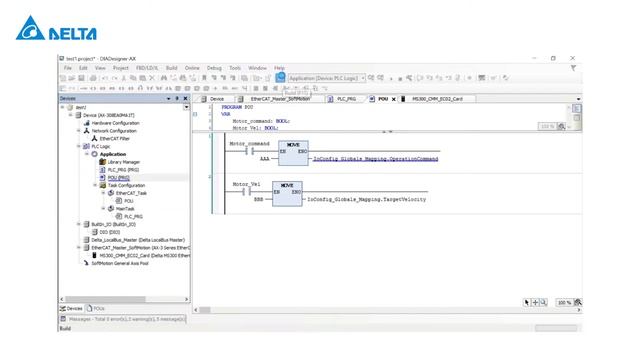The height and width of the screenshot is (360, 640).
Task: Collapse the EtherCAT_Task node
Action: click(103, 193)
